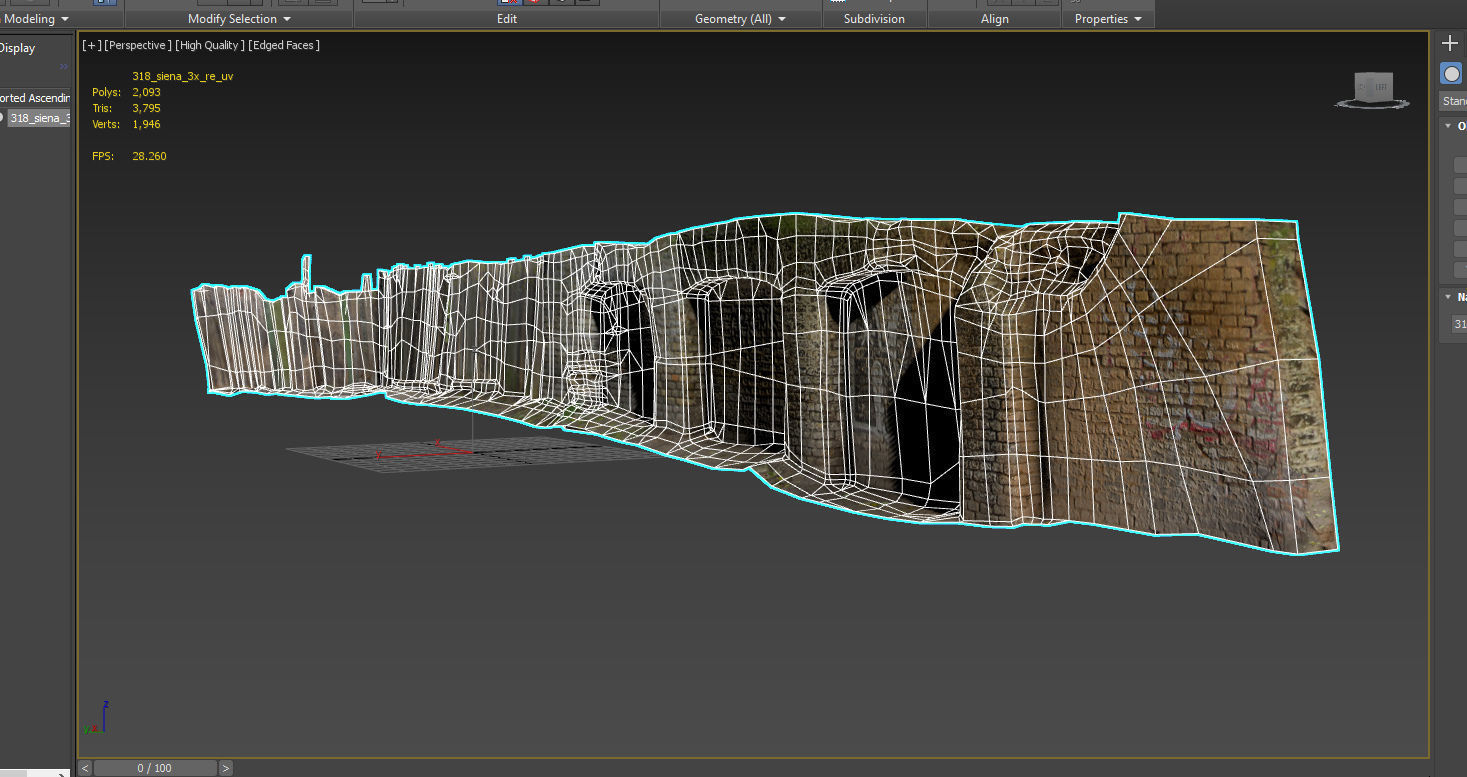Select the Geometry sphere category icon
The image size is (1467, 777).
[1451, 73]
